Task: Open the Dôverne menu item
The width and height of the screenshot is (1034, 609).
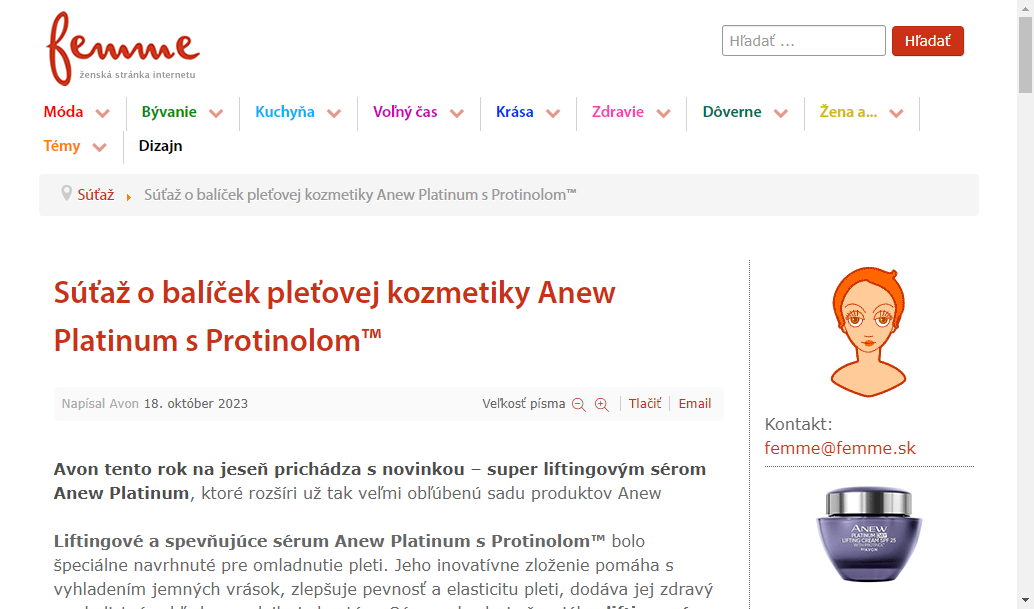Action: click(732, 112)
